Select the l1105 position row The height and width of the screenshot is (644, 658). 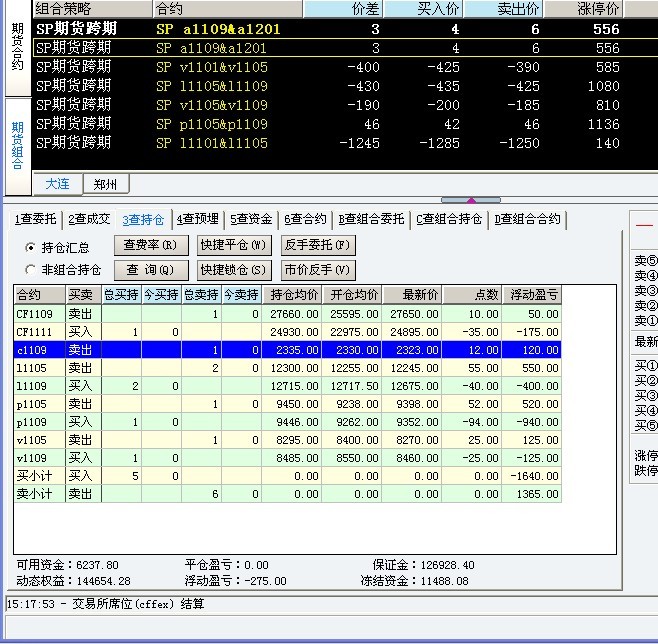(x=287, y=368)
